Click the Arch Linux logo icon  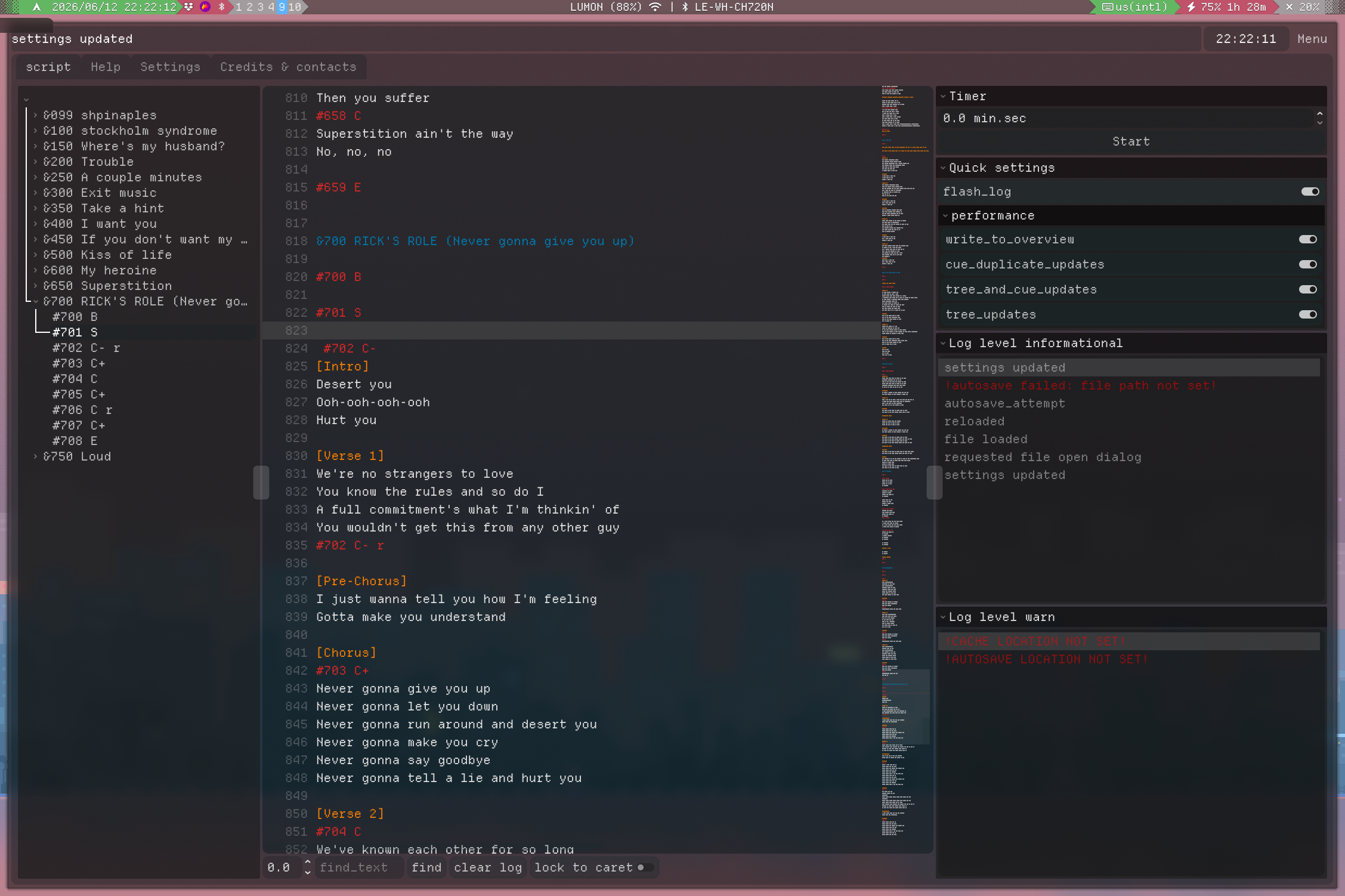pyautogui.click(x=37, y=7)
